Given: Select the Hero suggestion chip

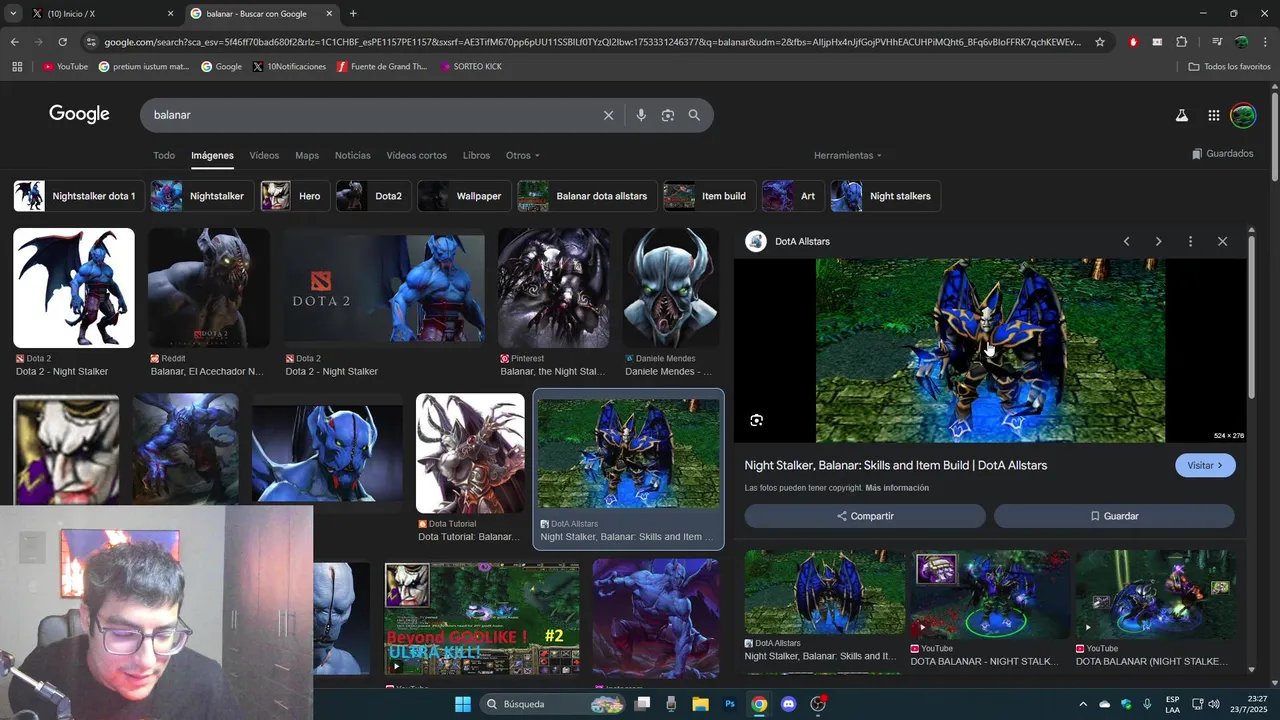Looking at the screenshot, I should (295, 196).
